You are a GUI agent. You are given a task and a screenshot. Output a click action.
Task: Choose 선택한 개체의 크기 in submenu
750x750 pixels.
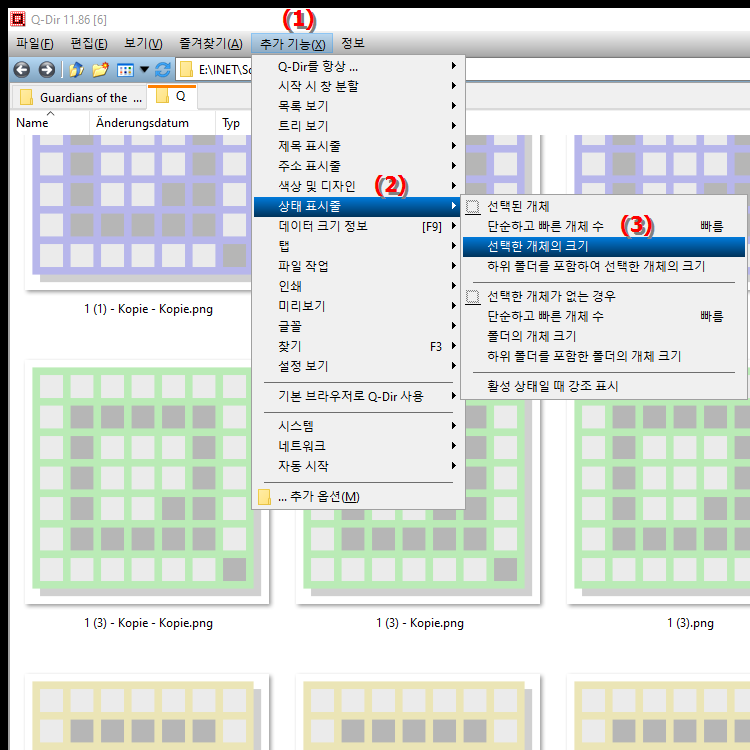(x=604, y=247)
